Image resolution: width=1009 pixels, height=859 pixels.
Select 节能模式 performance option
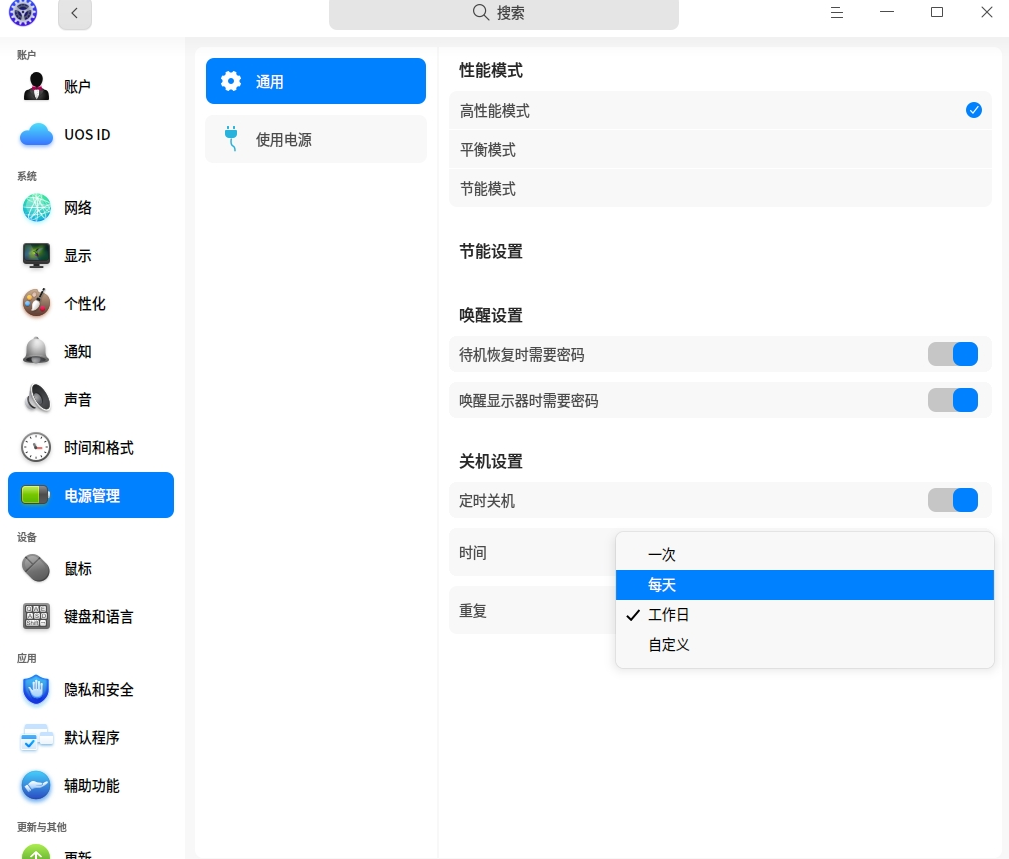coord(720,189)
